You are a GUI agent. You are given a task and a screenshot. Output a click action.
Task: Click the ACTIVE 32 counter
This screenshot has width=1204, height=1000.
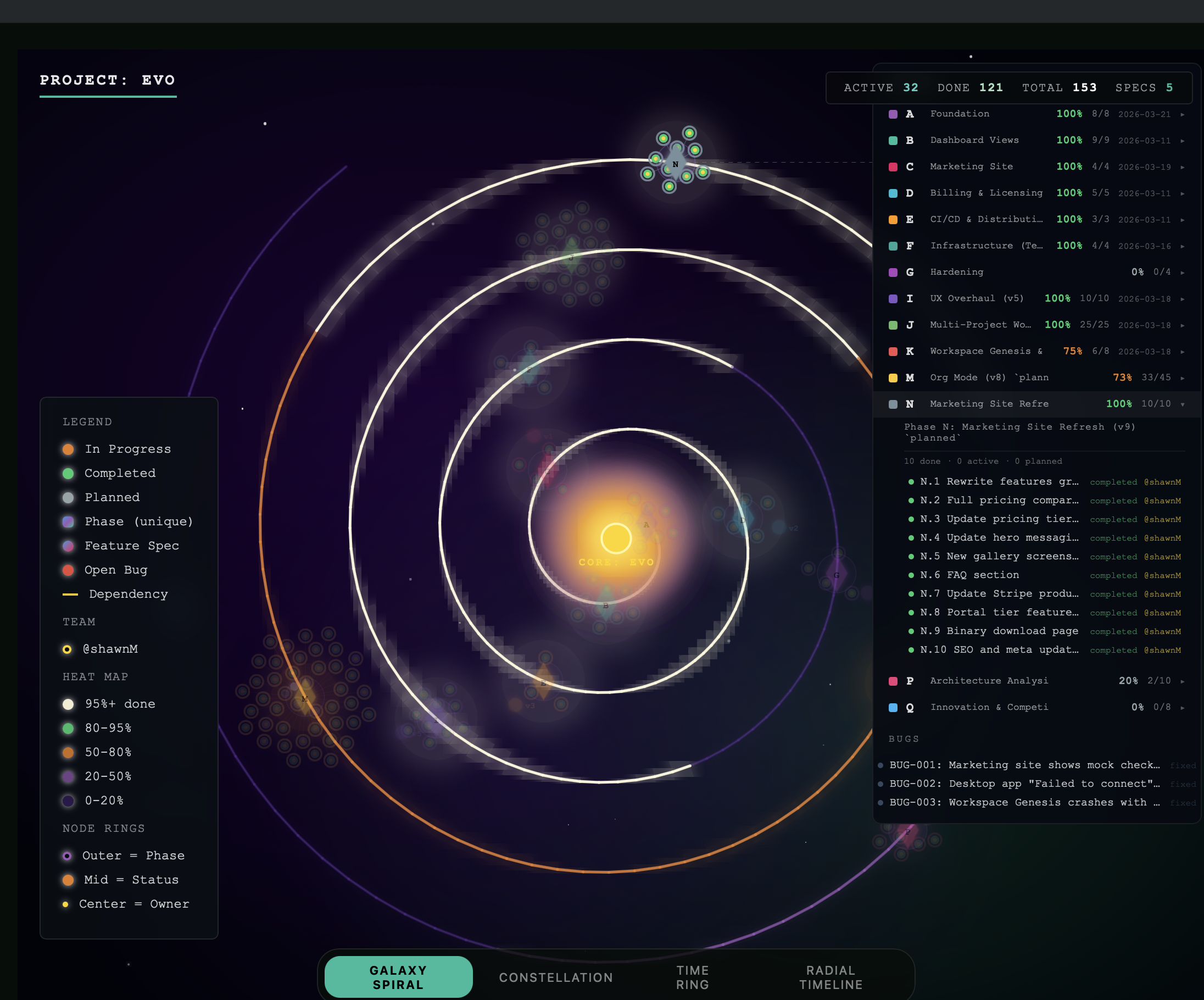tap(881, 88)
